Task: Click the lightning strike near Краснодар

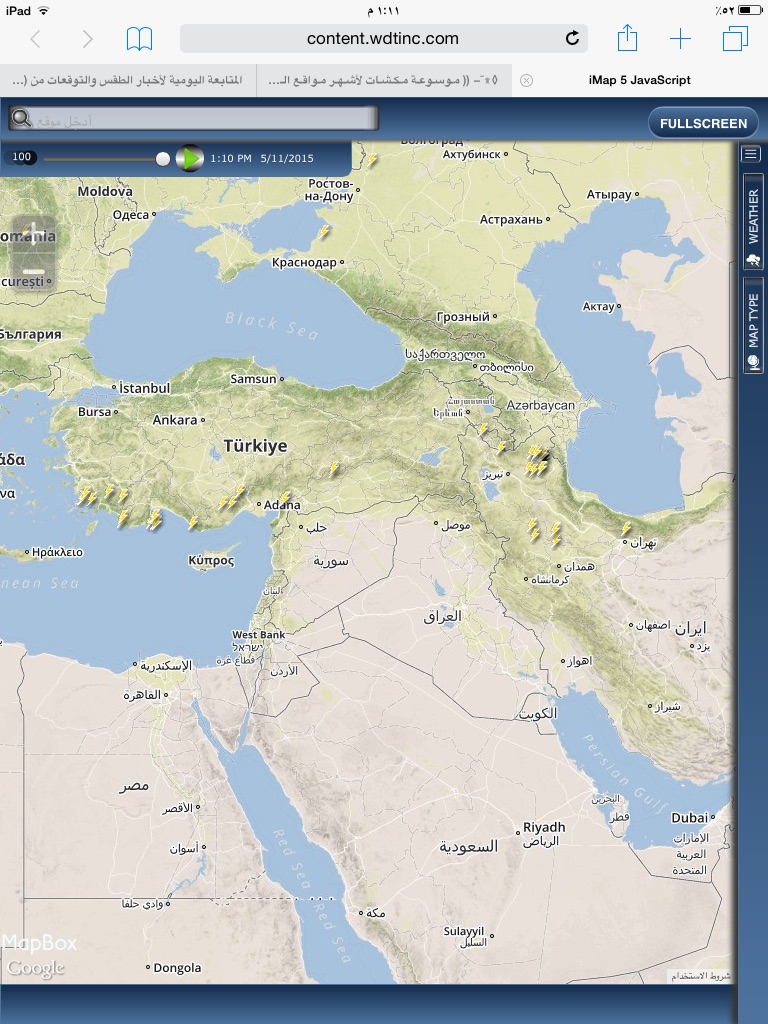Action: [323, 231]
